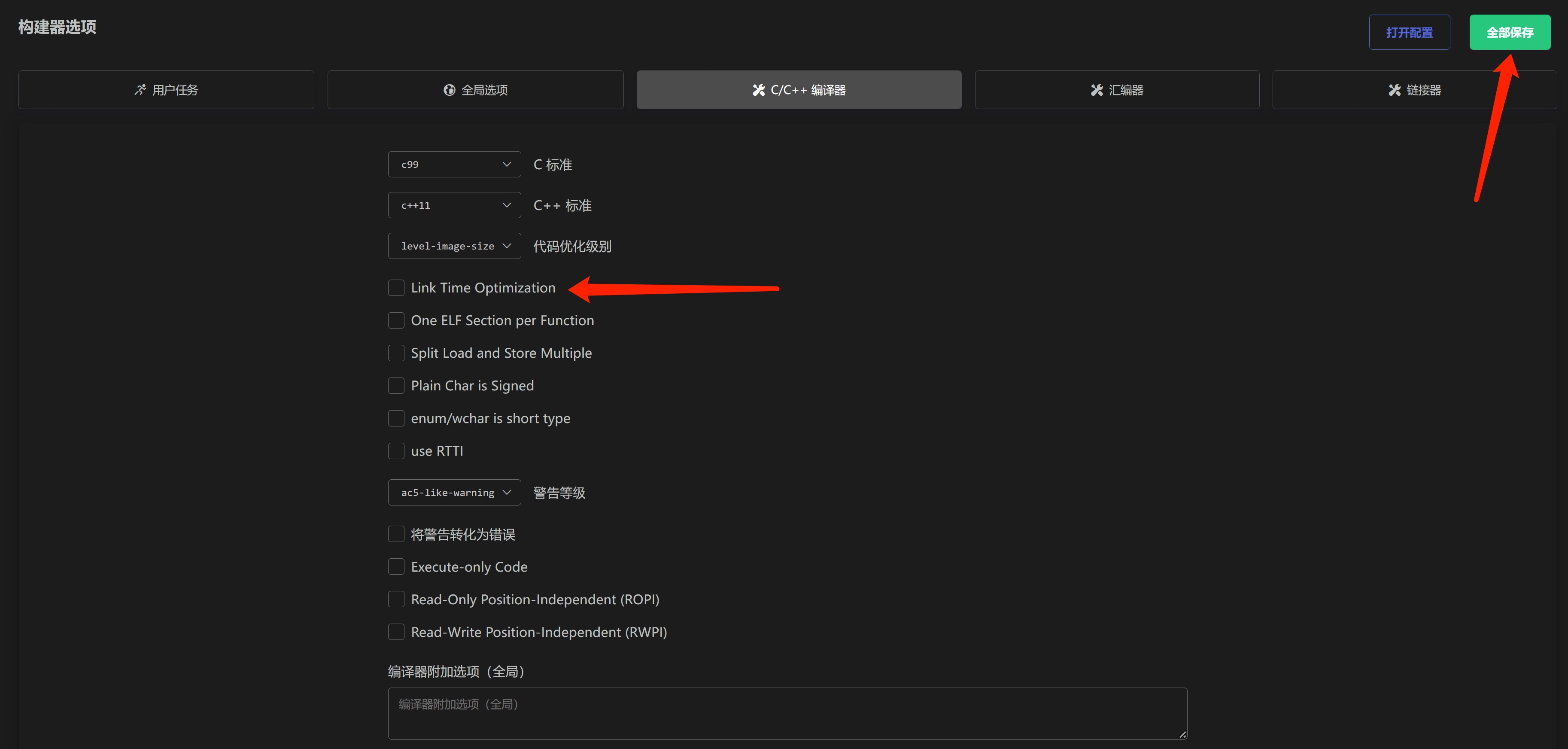
Task: Enable the Plain Char is Signed option
Action: pos(396,386)
